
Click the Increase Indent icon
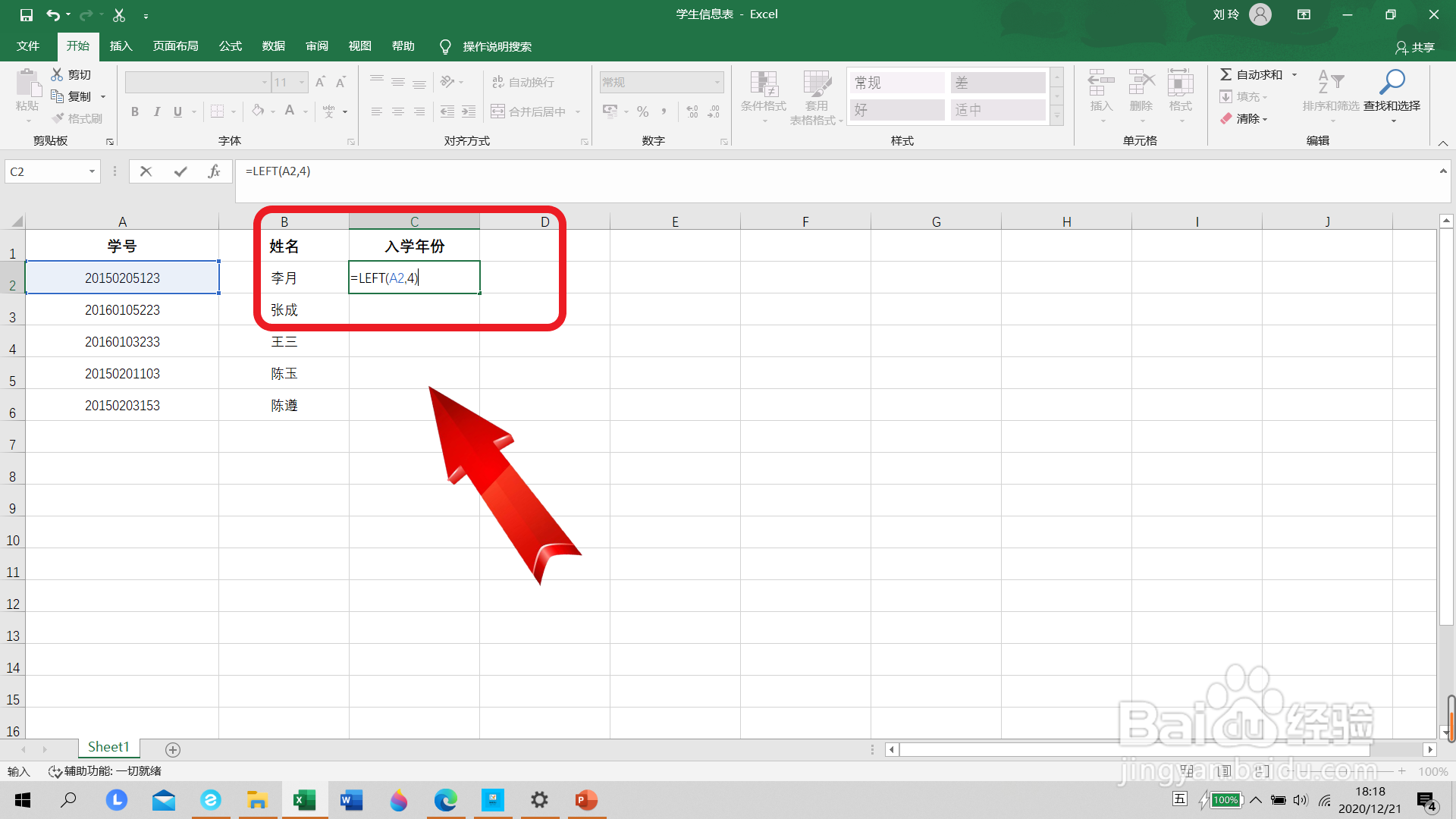pos(469,111)
